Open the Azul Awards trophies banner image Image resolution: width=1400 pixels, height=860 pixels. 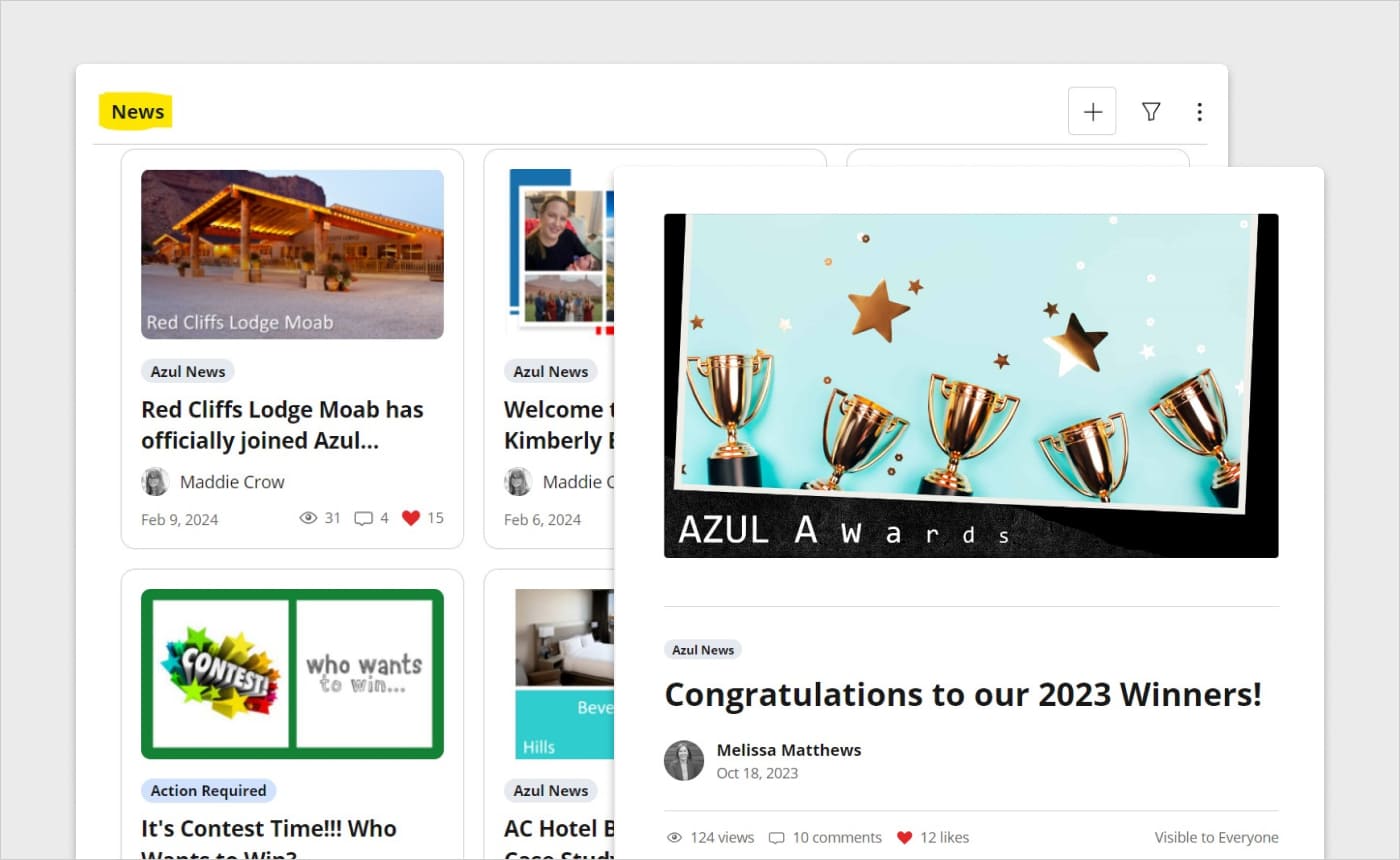pos(971,385)
